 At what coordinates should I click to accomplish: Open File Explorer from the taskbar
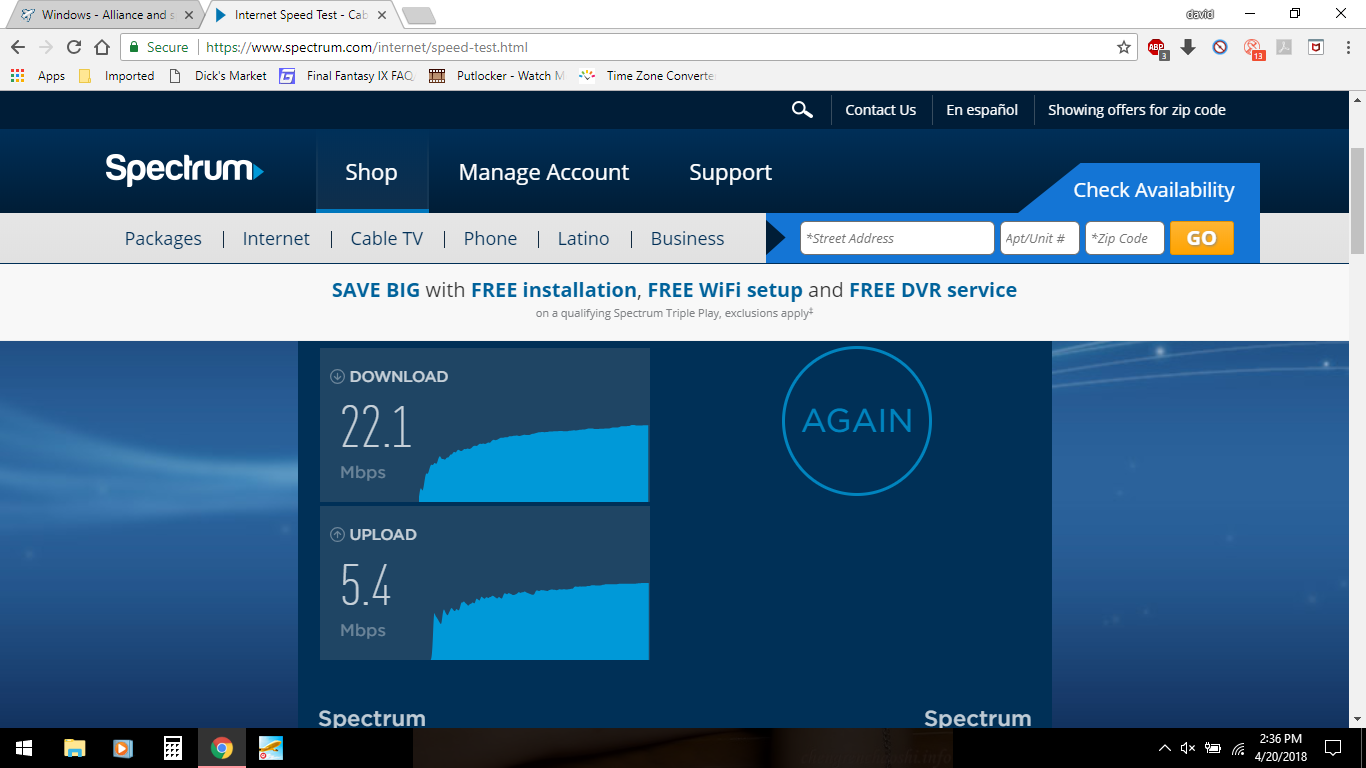pos(74,748)
